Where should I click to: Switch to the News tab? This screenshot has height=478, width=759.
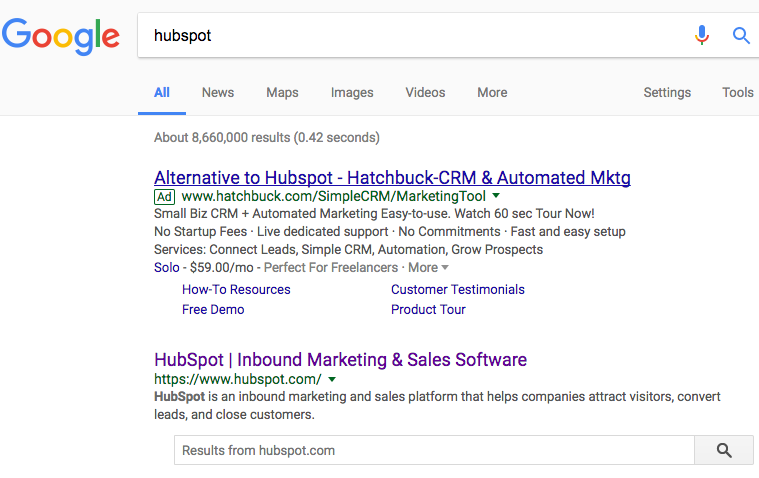[218, 93]
